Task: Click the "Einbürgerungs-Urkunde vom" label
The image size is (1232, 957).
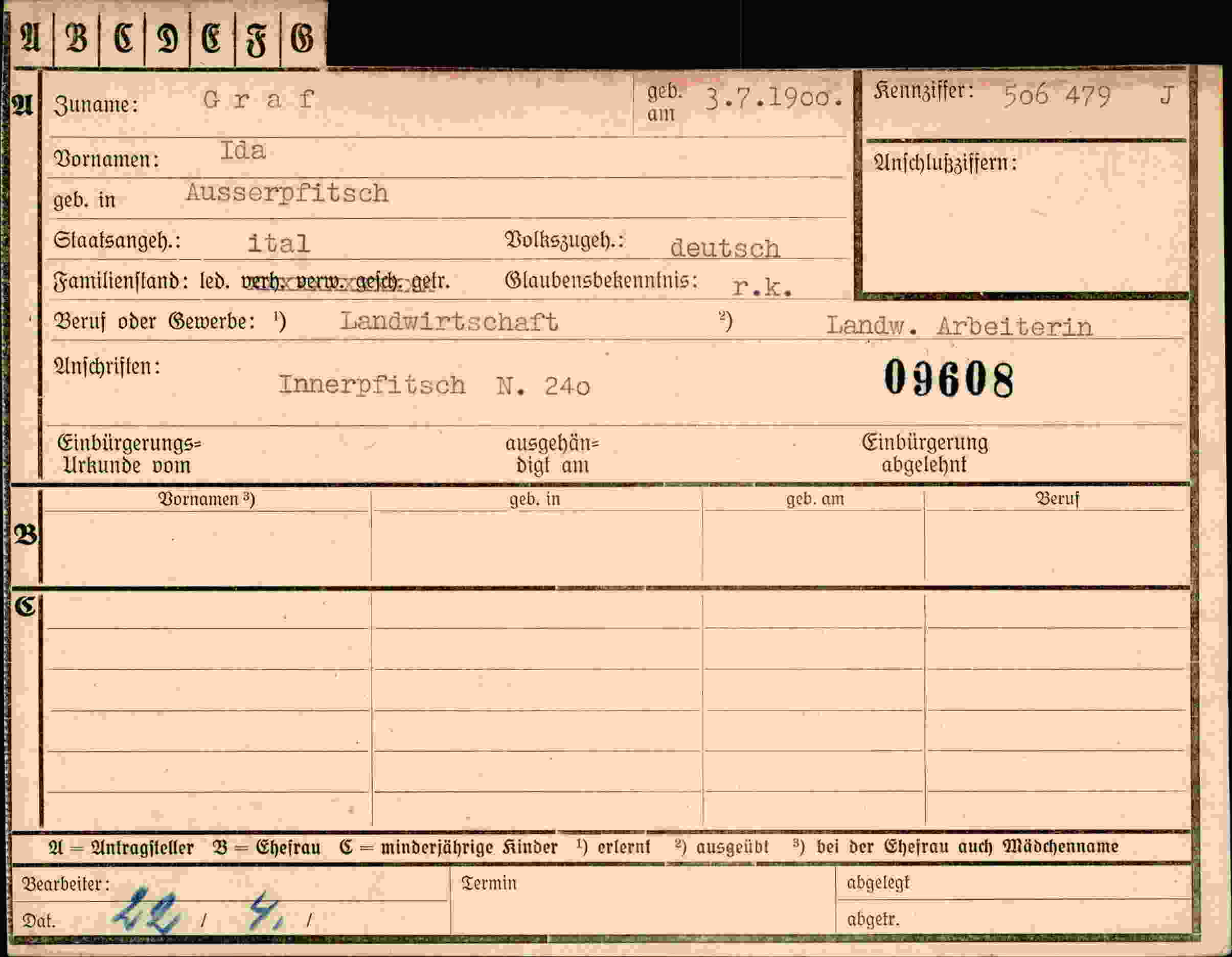Action: pyautogui.click(x=129, y=454)
